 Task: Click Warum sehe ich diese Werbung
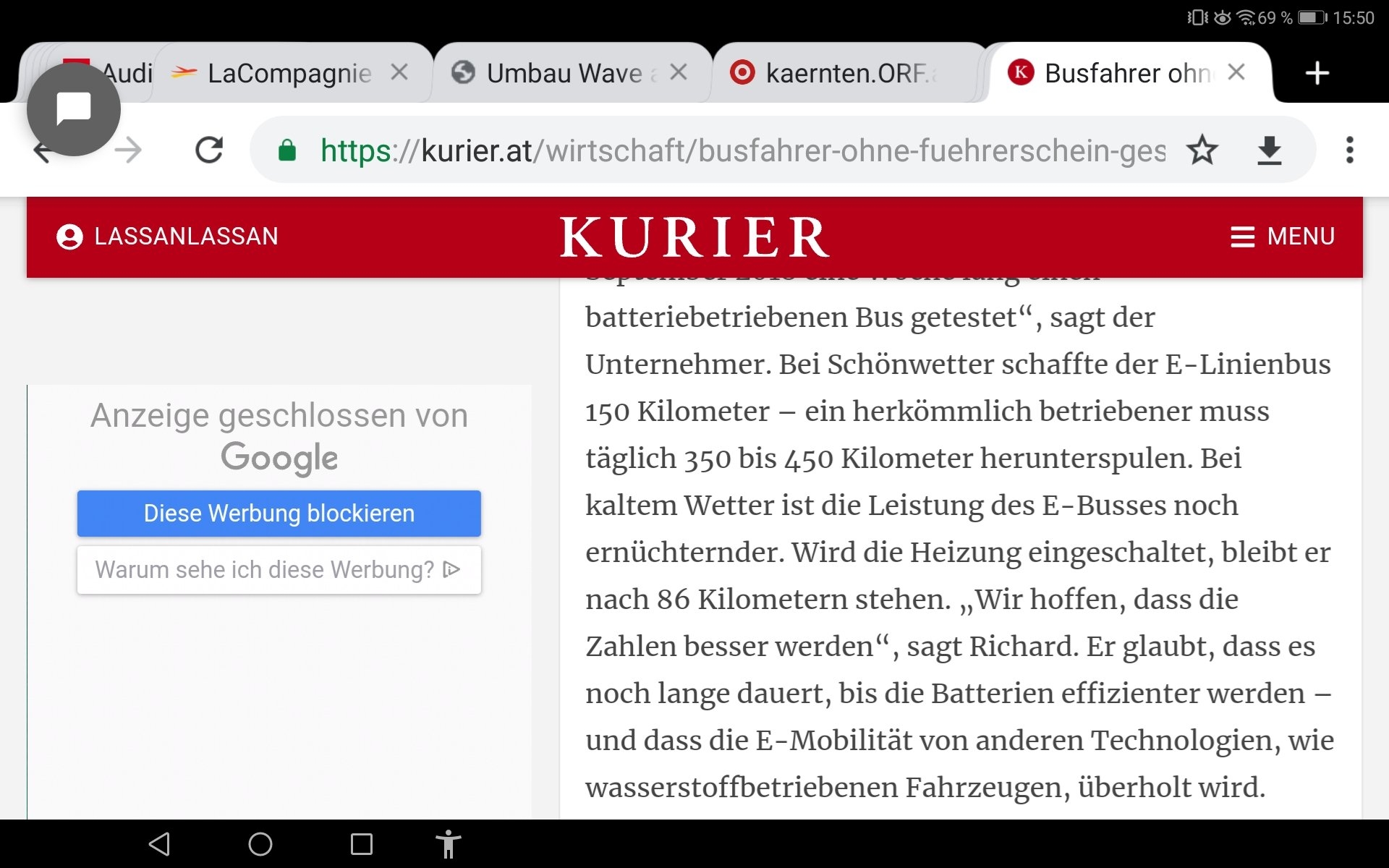[279, 570]
